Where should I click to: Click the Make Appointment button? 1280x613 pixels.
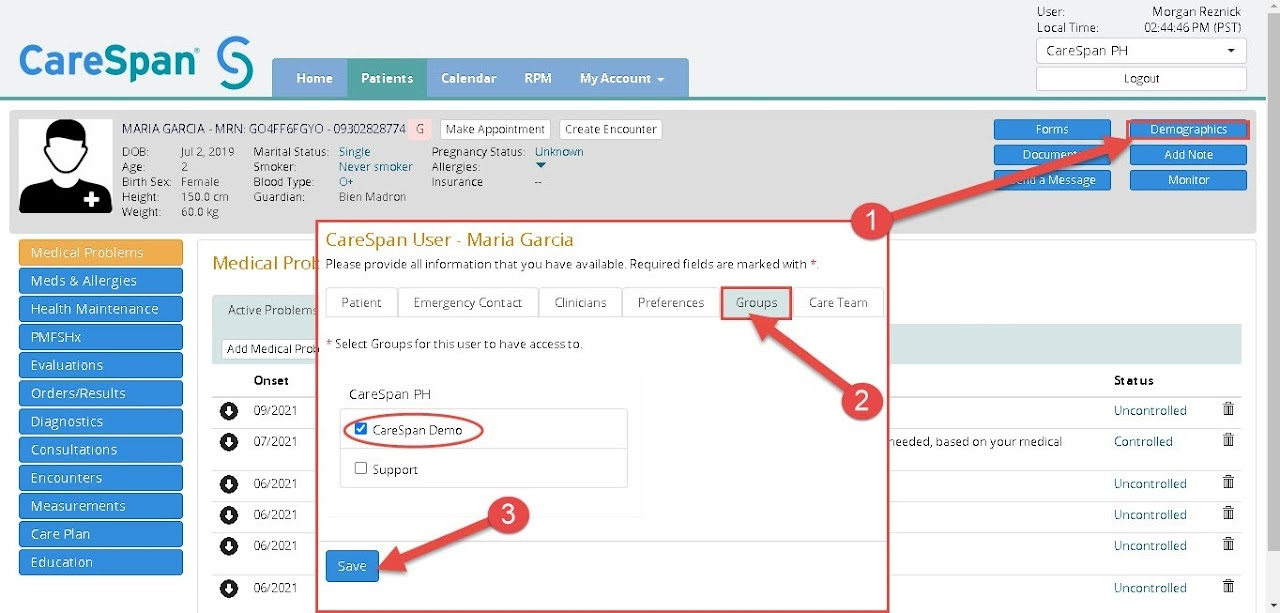496,129
